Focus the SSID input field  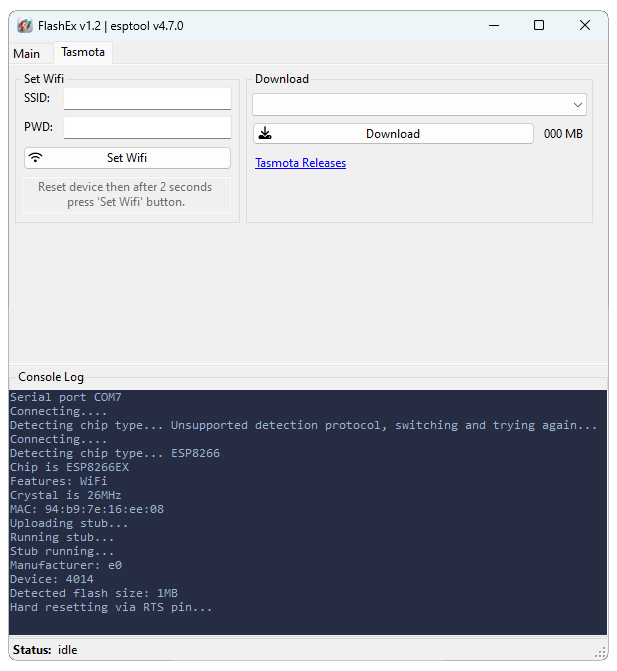tap(148, 99)
